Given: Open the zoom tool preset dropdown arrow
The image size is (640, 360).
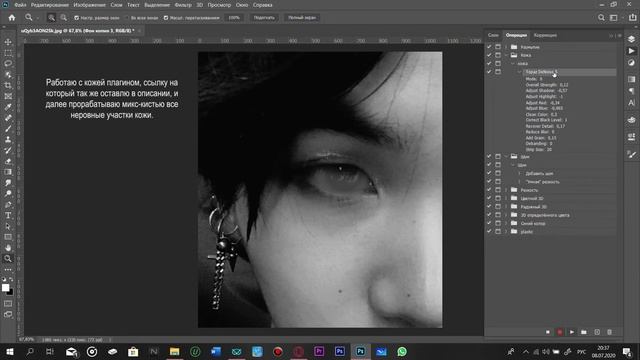Looking at the screenshot, I should coord(38,18).
